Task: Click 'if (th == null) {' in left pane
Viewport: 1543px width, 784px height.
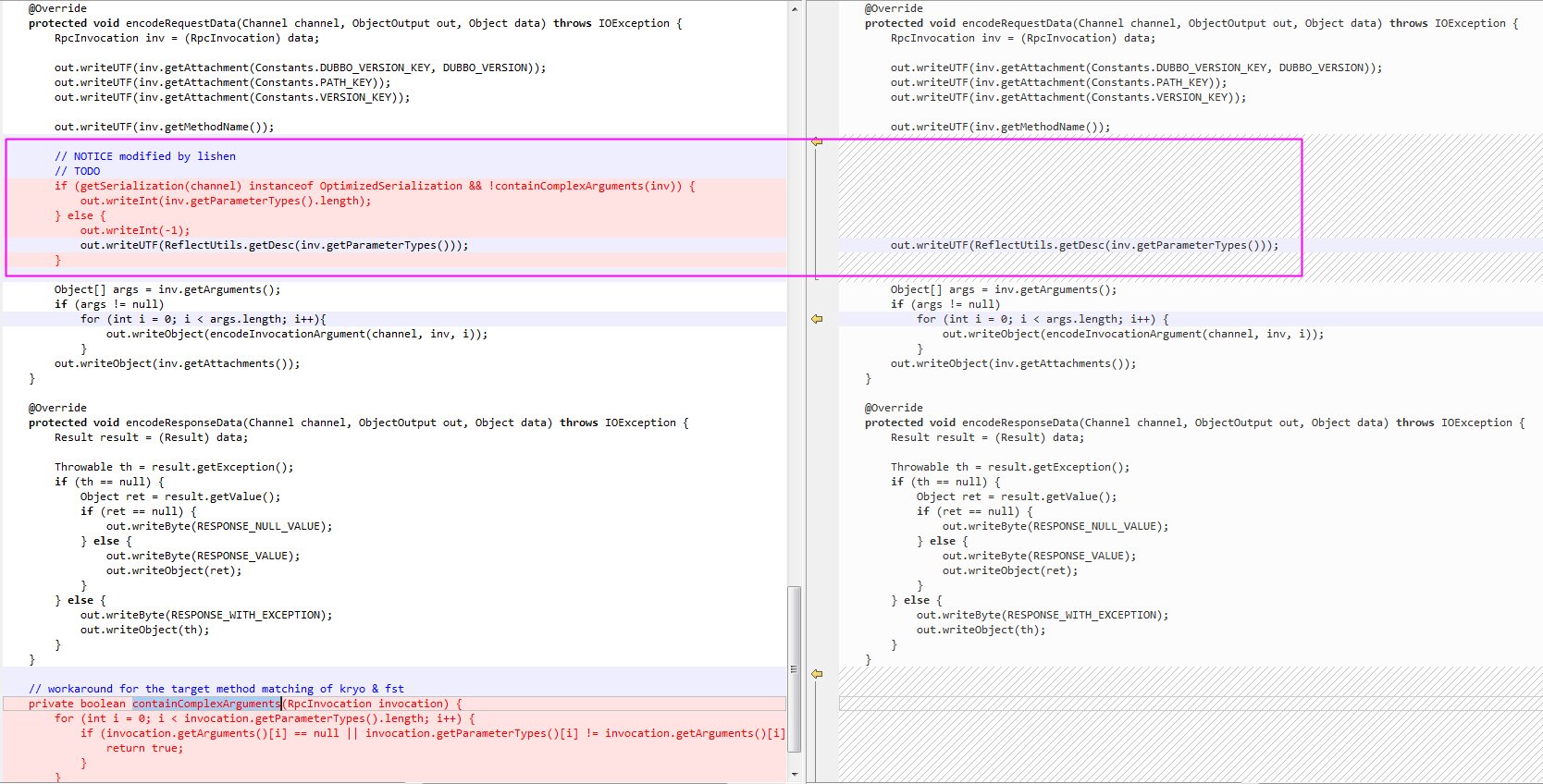Action: pyautogui.click(x=109, y=482)
